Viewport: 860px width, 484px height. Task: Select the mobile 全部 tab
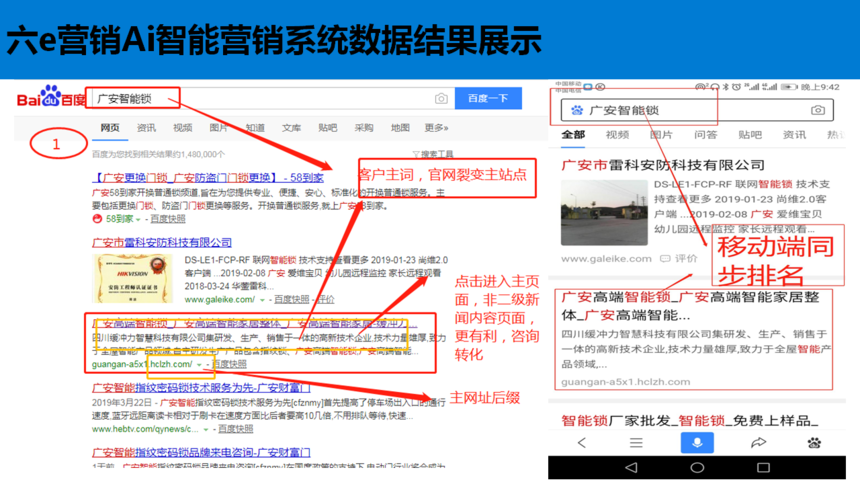tap(573, 134)
